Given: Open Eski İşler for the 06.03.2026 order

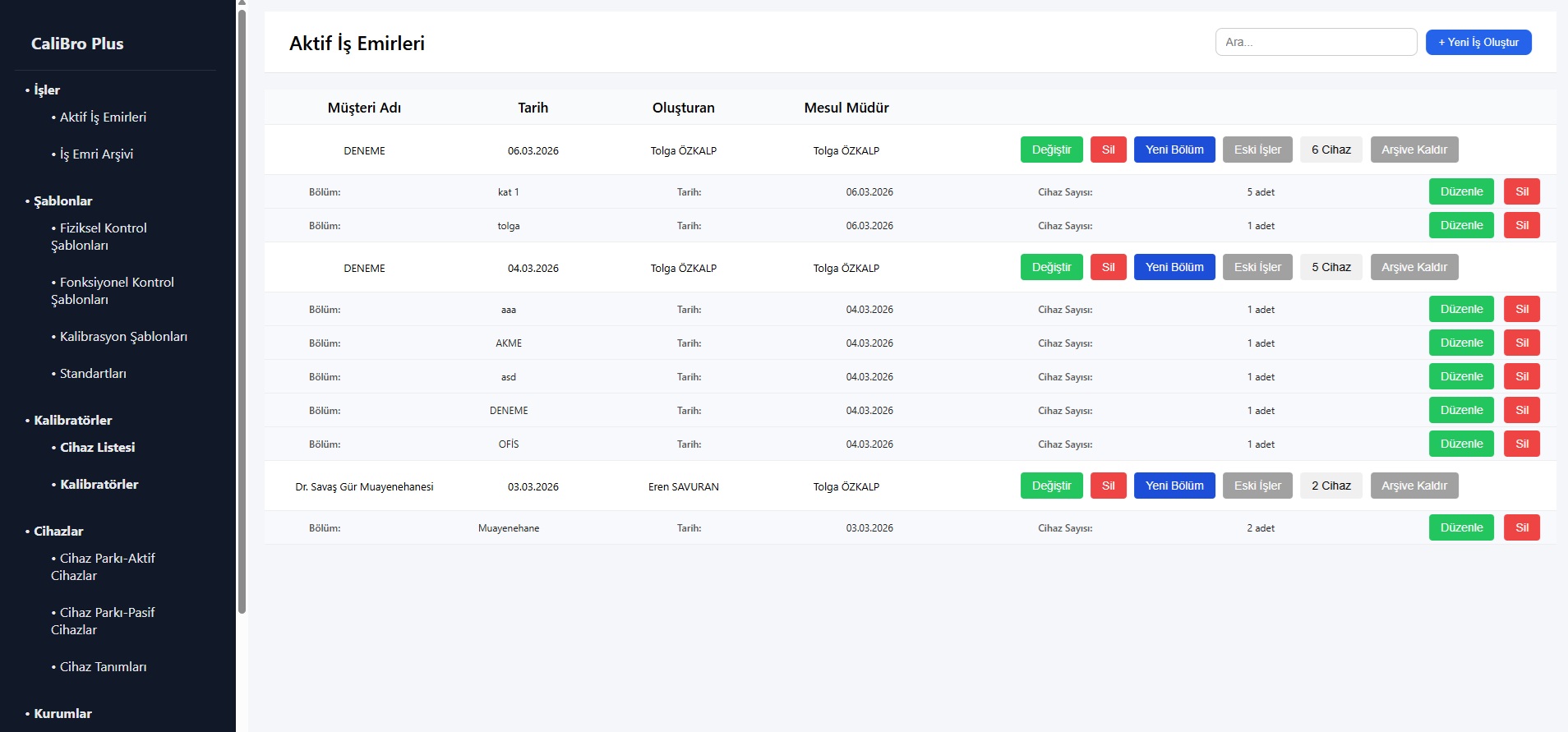Looking at the screenshot, I should [x=1257, y=150].
